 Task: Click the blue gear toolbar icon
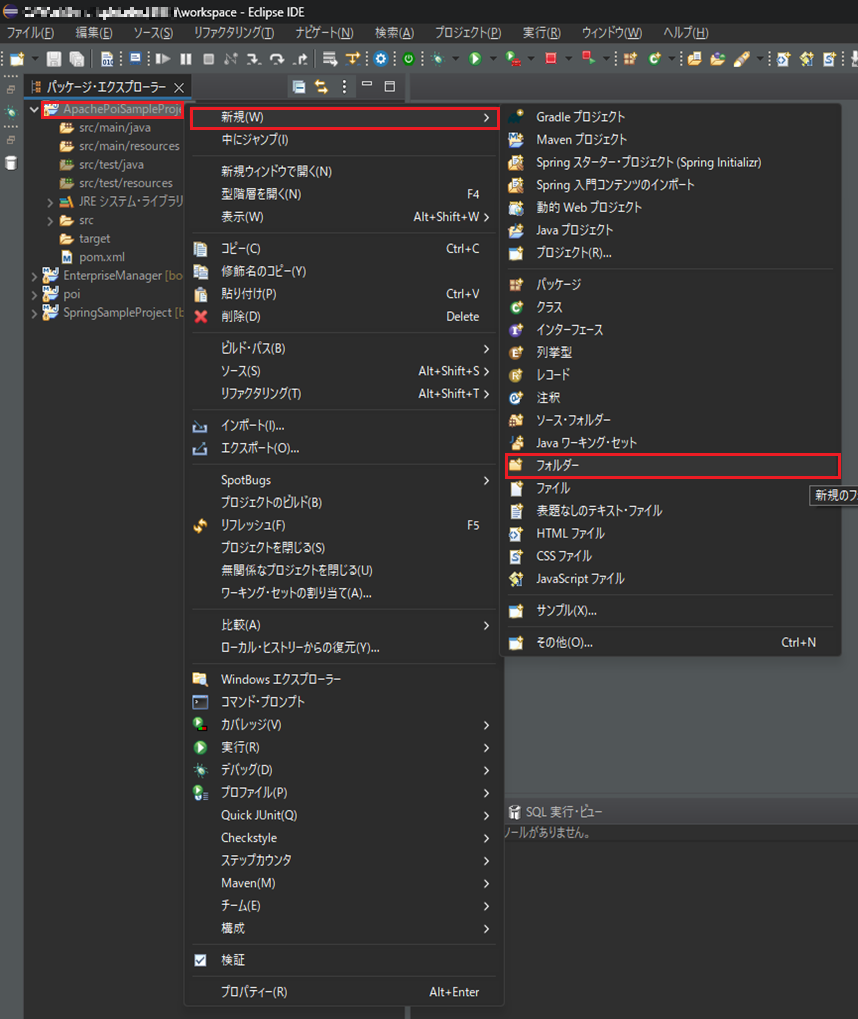click(x=381, y=59)
